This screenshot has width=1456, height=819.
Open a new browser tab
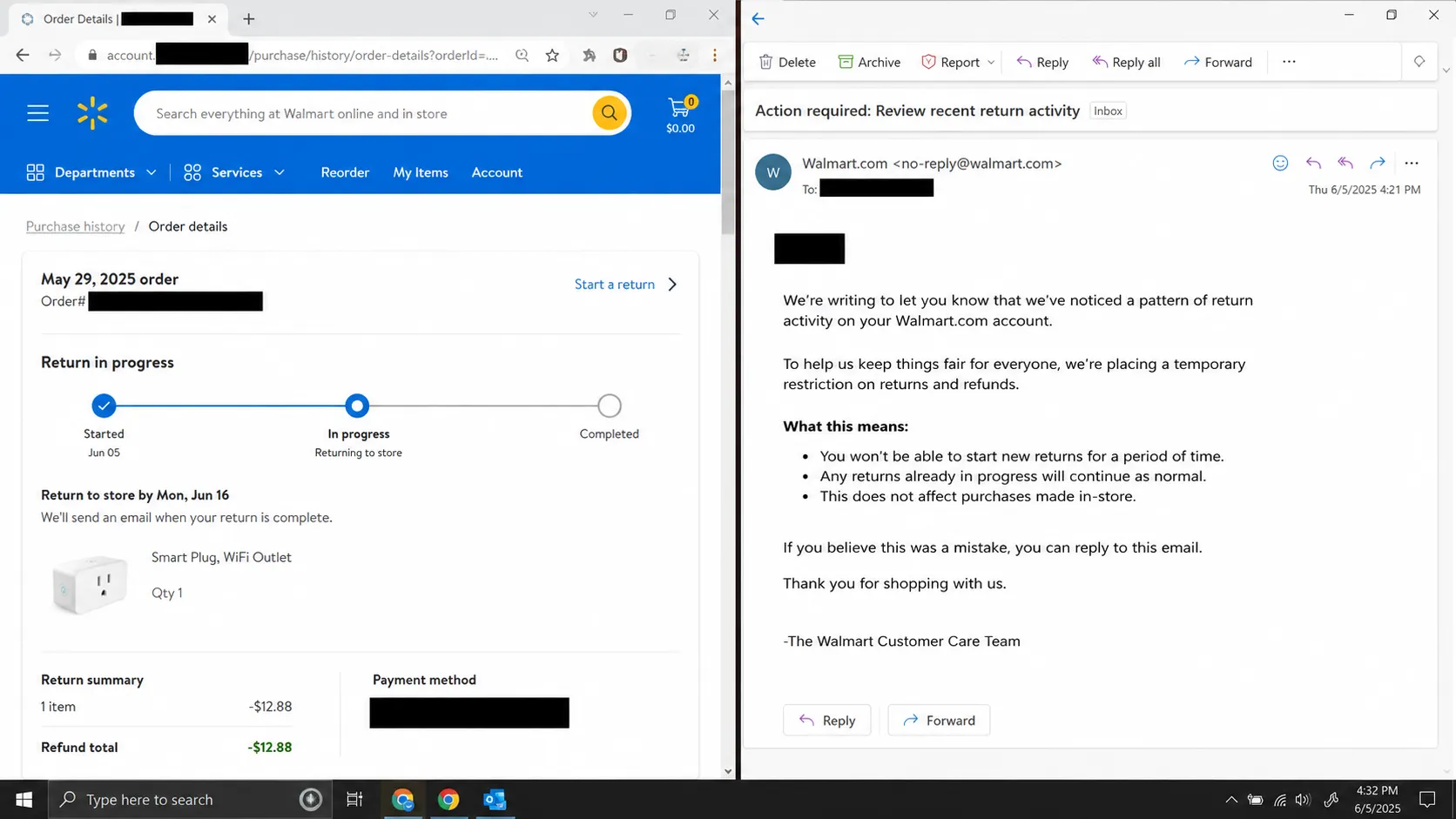click(249, 18)
